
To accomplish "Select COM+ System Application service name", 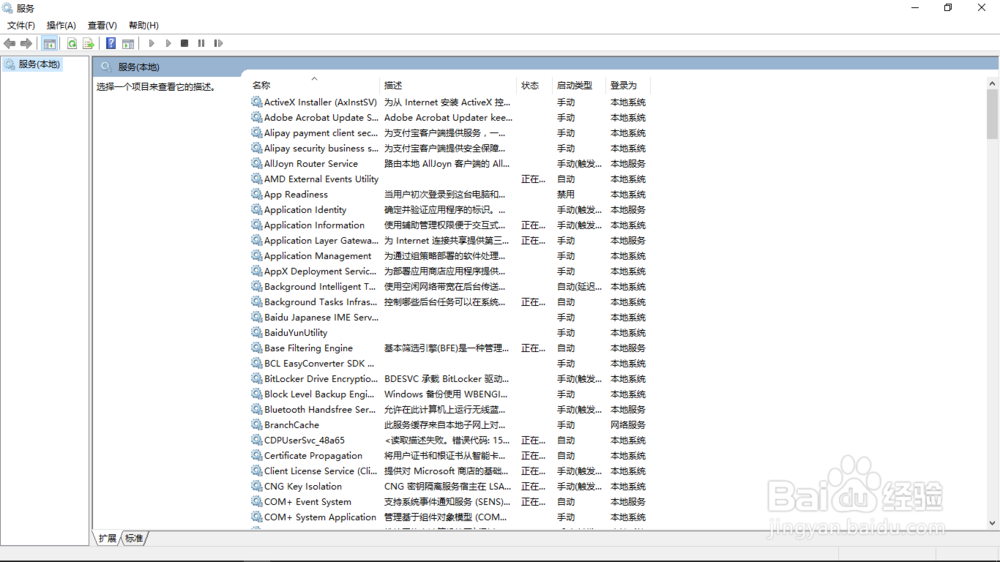I will pyautogui.click(x=320, y=517).
